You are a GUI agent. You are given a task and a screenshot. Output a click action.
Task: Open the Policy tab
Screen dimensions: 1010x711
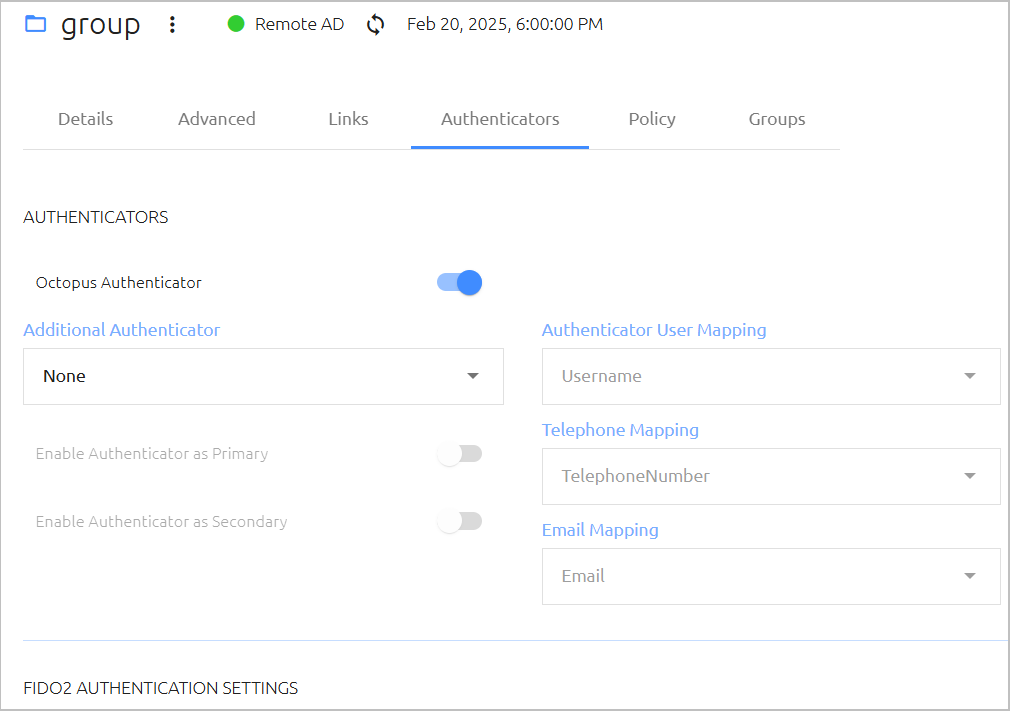click(x=652, y=119)
